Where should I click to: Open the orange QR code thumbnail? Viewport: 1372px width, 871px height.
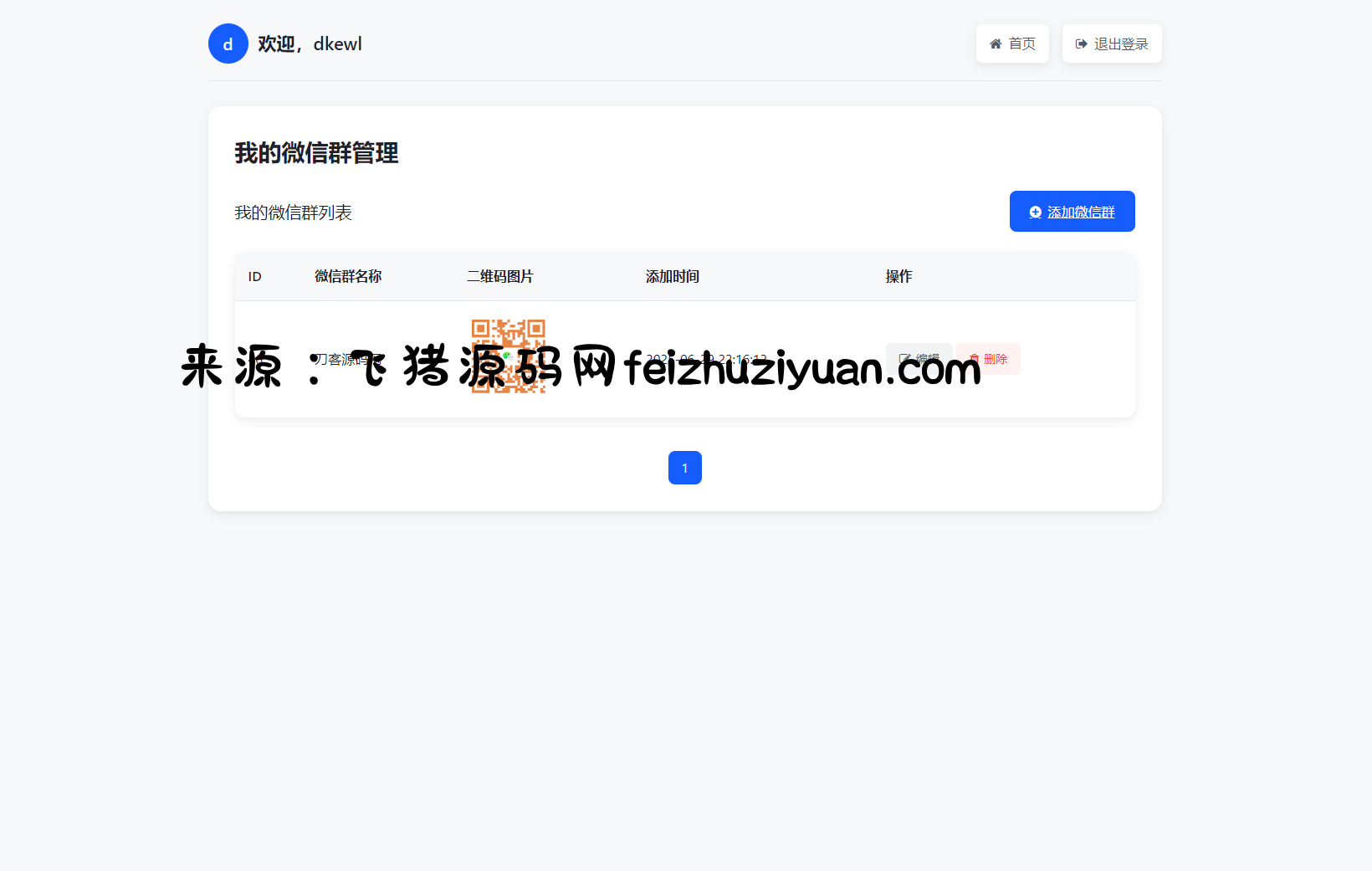509,356
